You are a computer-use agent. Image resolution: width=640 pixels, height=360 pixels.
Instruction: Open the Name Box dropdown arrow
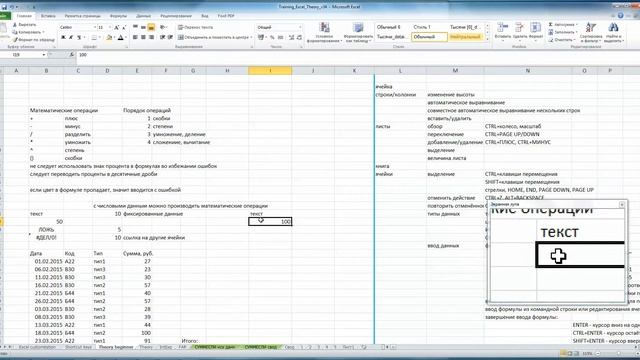44,55
